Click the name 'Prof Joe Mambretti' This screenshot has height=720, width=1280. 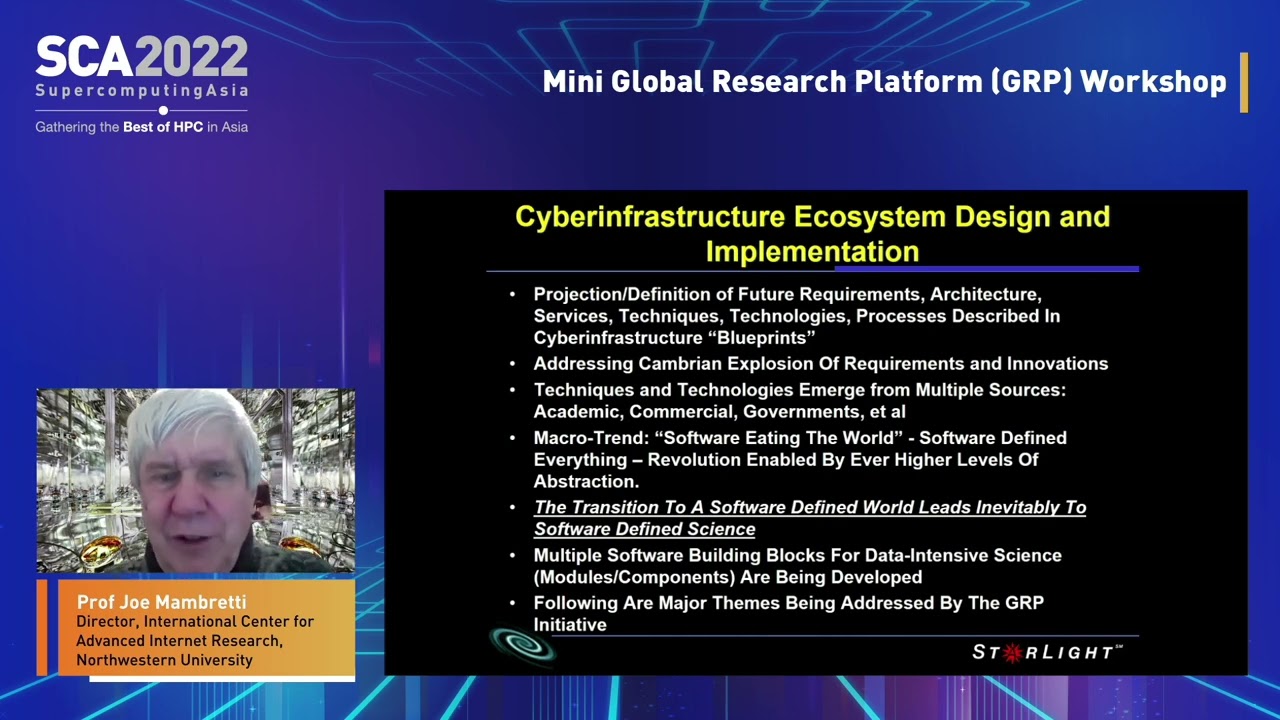point(161,602)
